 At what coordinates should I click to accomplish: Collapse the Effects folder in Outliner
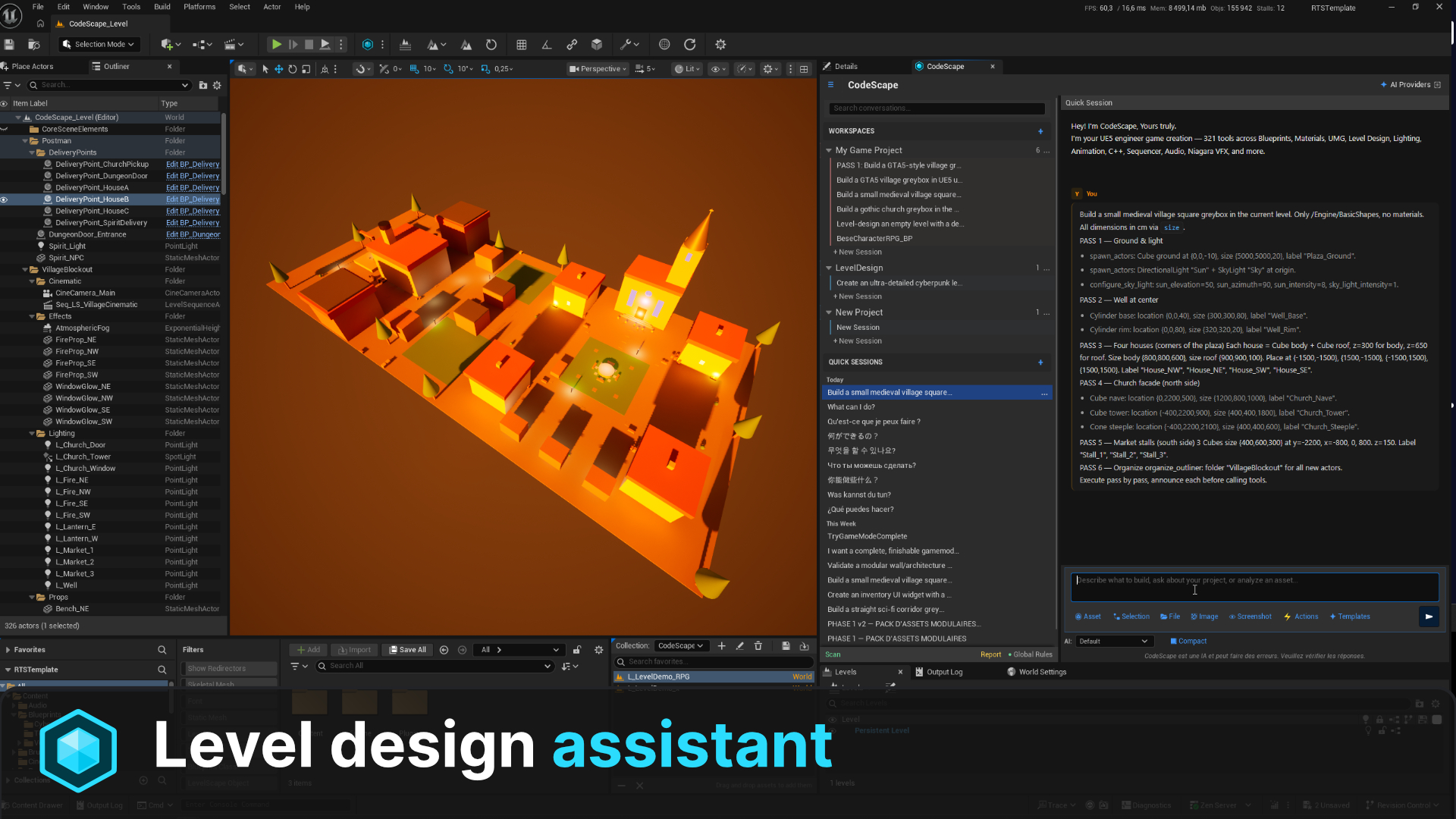pyautogui.click(x=32, y=316)
